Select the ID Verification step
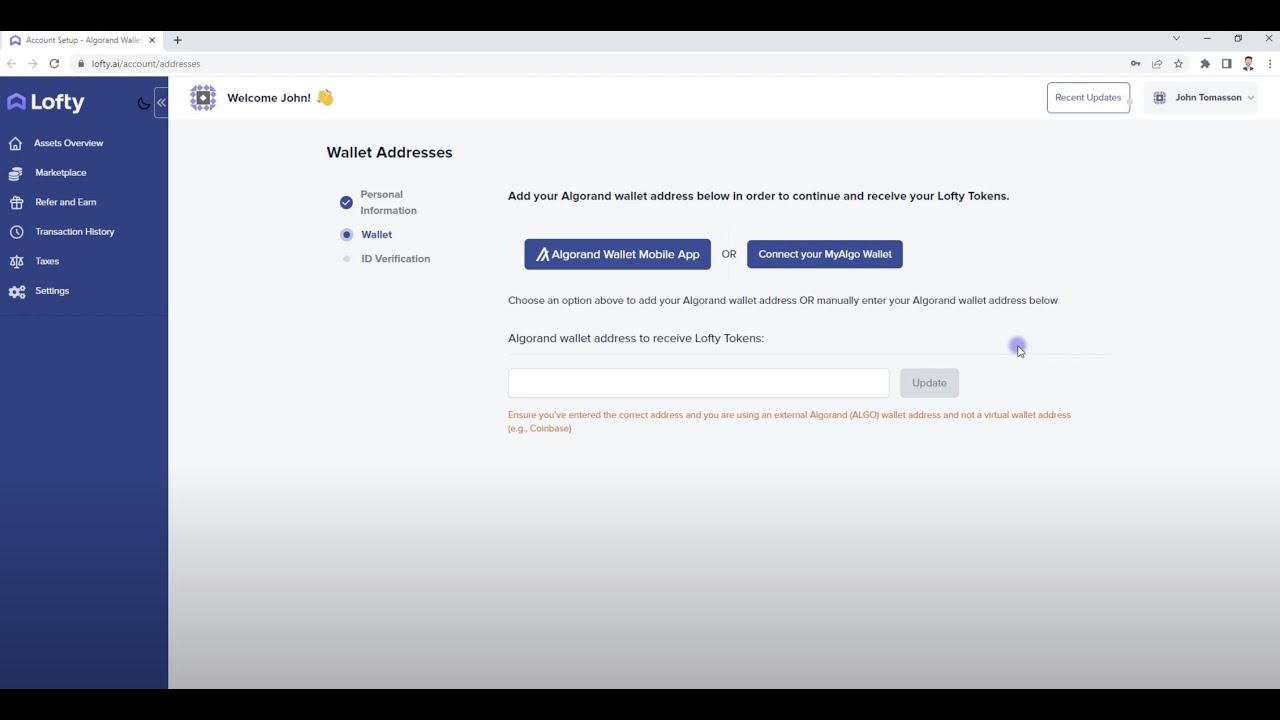Viewport: 1280px width, 720px height. [x=395, y=259]
